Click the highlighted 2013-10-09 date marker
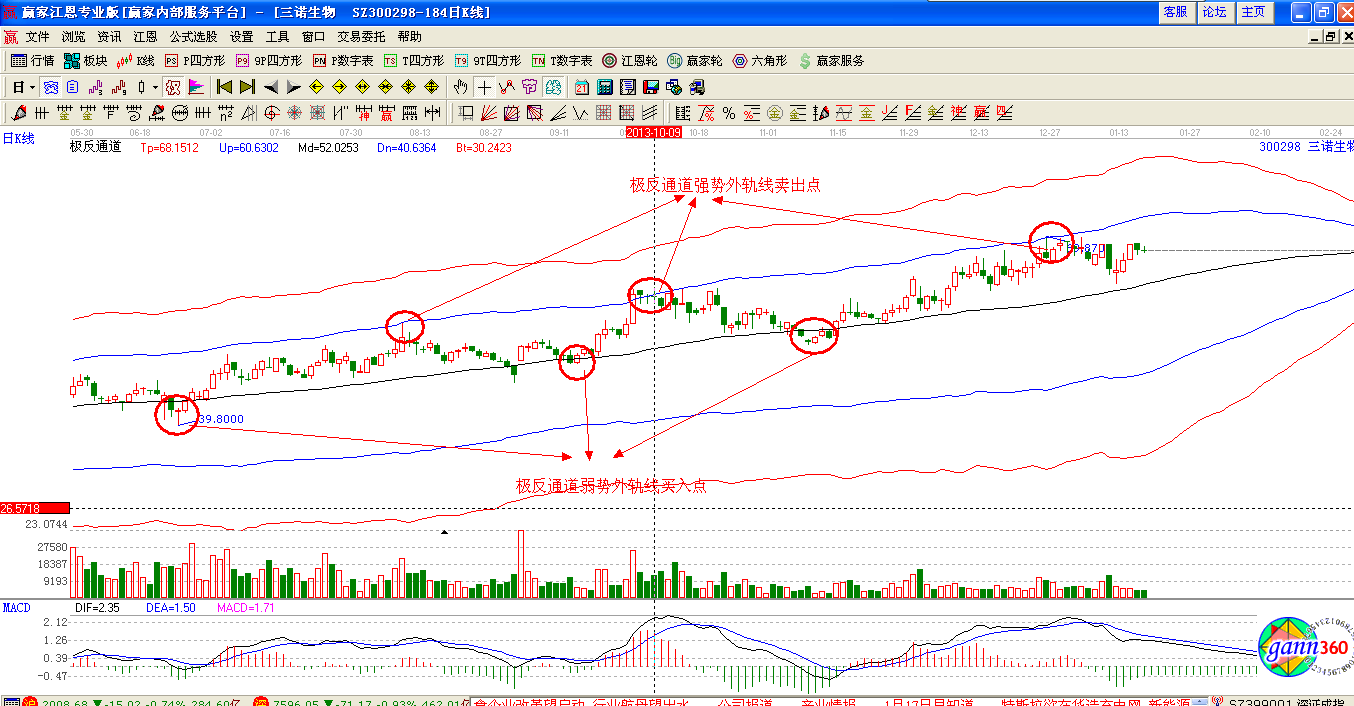This screenshot has width=1354, height=706. click(x=652, y=132)
